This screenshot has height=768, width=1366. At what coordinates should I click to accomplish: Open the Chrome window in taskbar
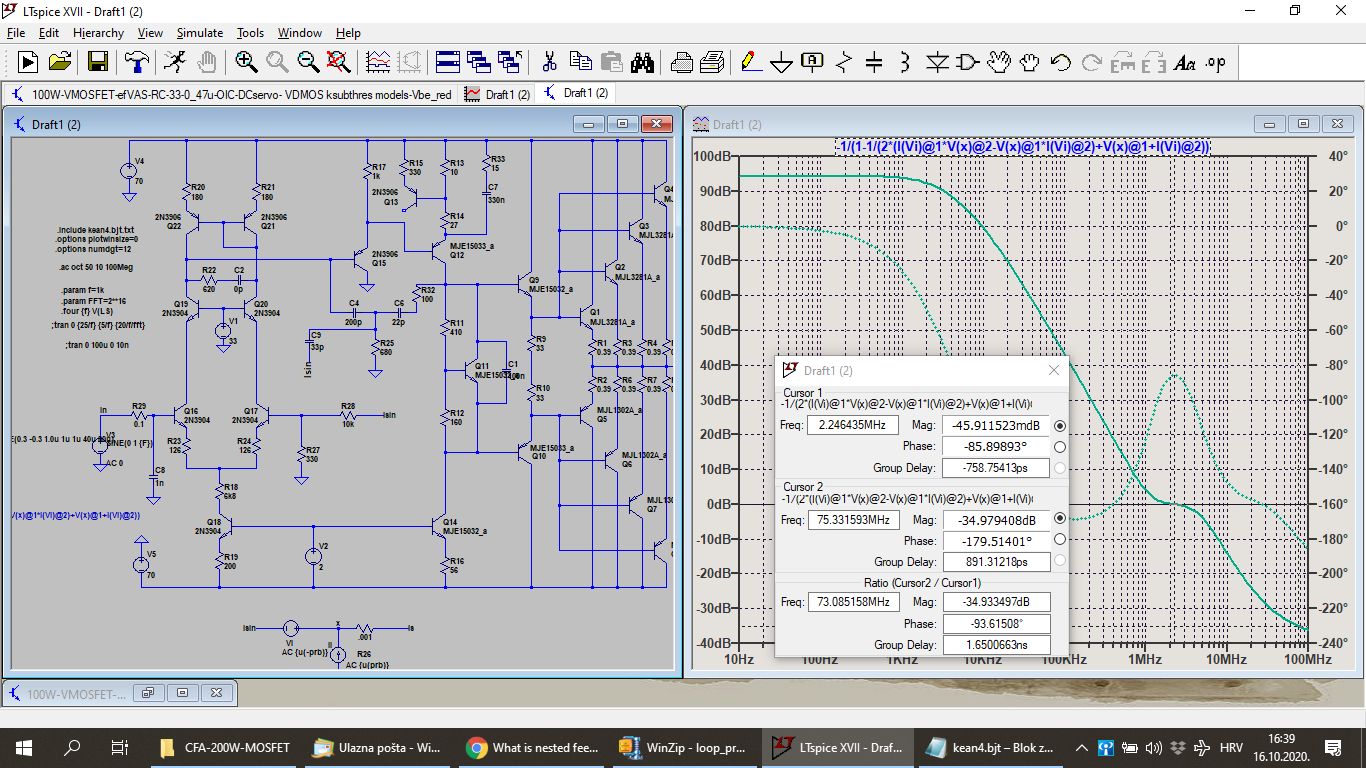tap(532, 748)
